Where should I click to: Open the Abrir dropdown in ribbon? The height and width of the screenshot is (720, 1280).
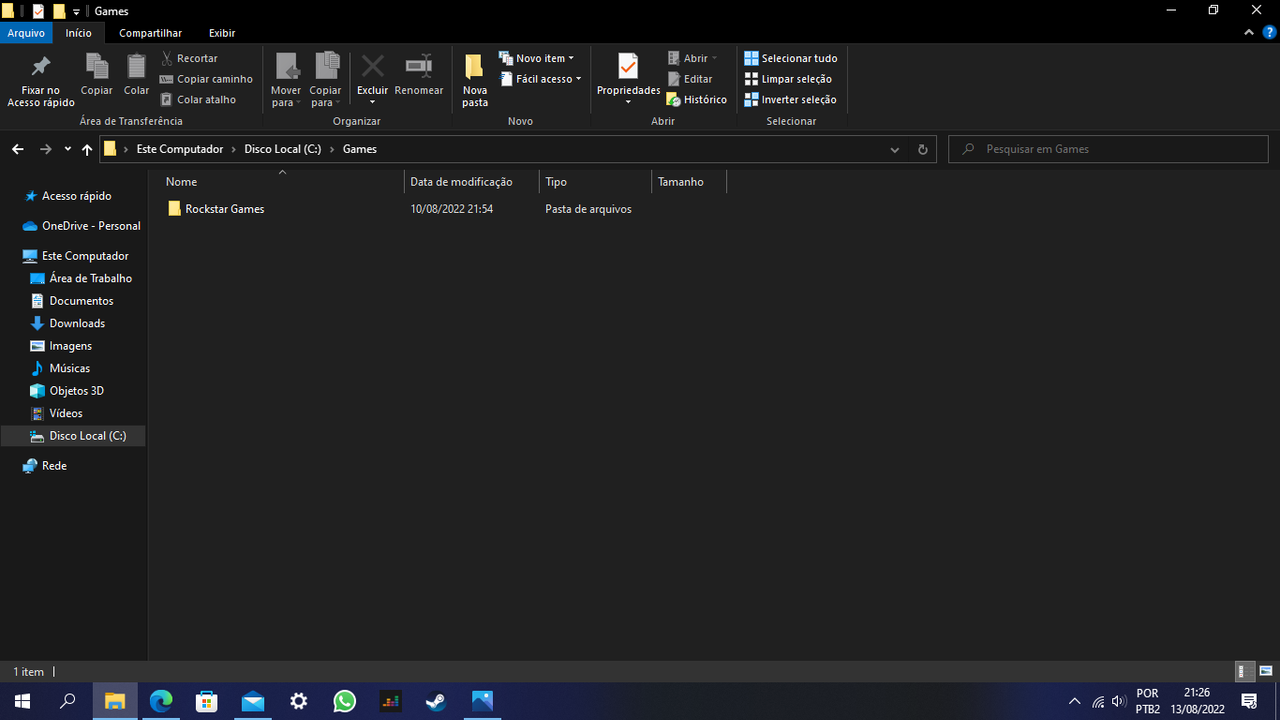click(693, 58)
